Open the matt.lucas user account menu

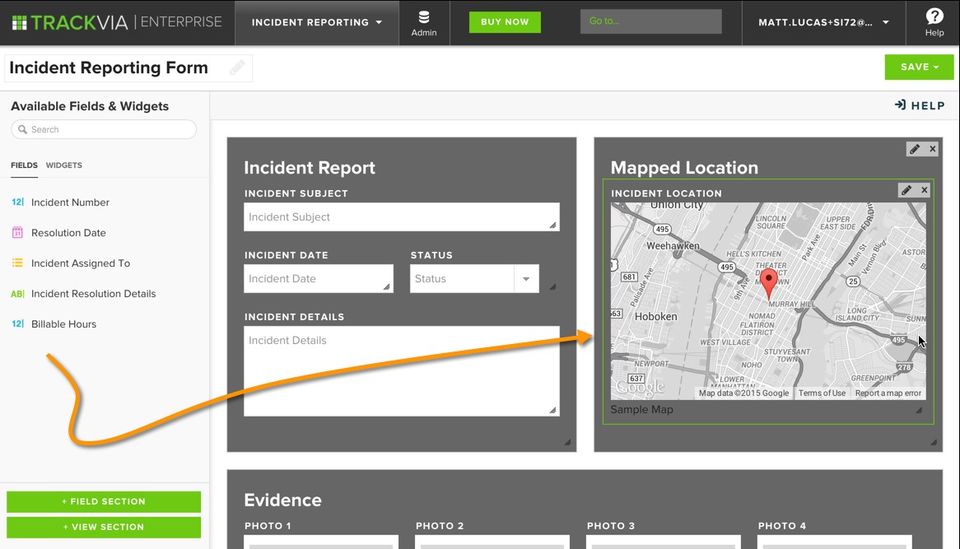pyautogui.click(x=823, y=22)
